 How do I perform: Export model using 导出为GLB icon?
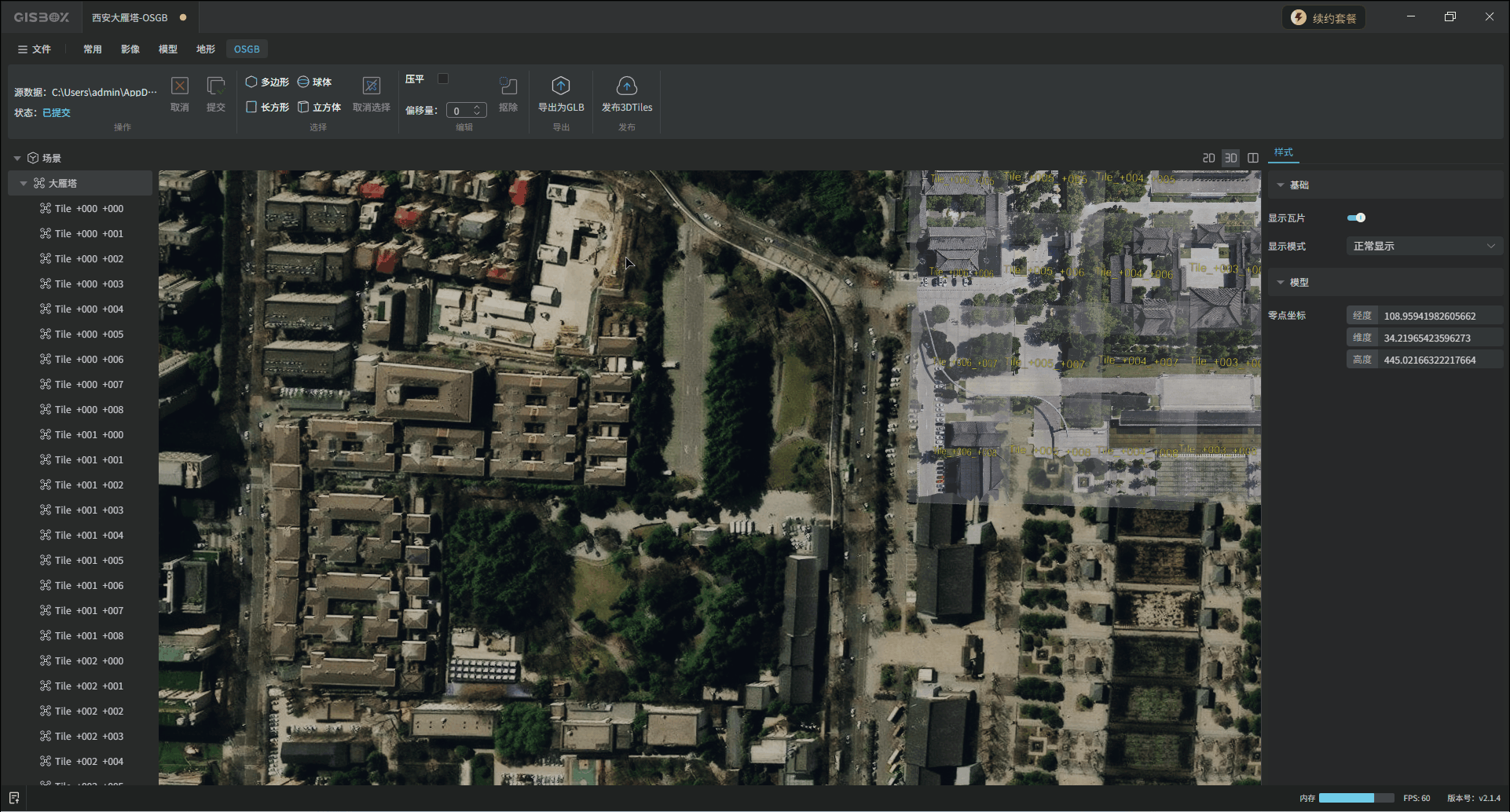(x=560, y=86)
